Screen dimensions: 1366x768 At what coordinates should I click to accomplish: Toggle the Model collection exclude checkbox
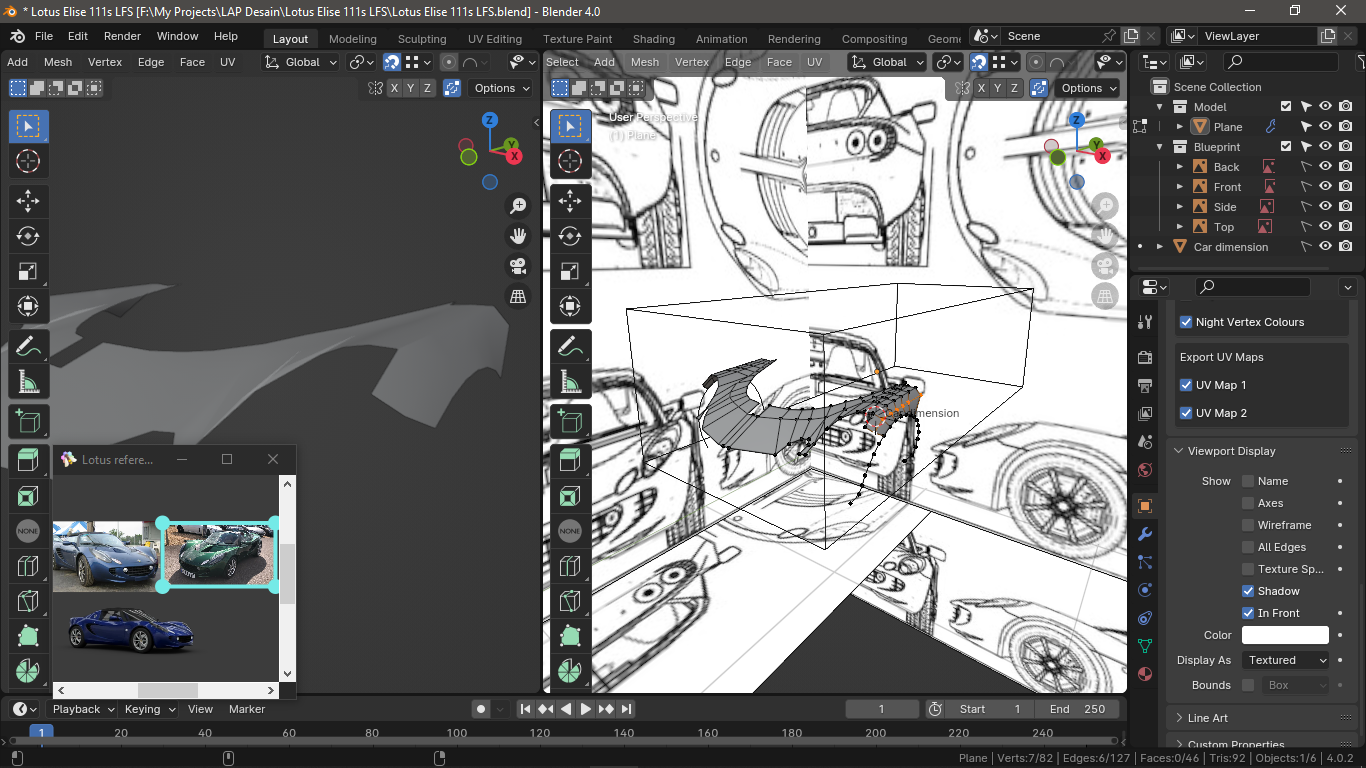click(x=1286, y=107)
